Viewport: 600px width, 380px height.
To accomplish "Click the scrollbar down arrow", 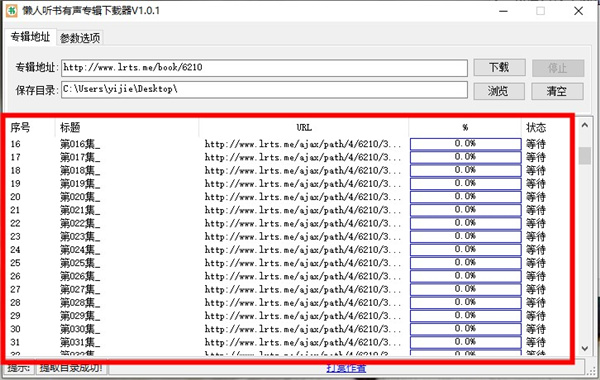I will [x=584, y=349].
